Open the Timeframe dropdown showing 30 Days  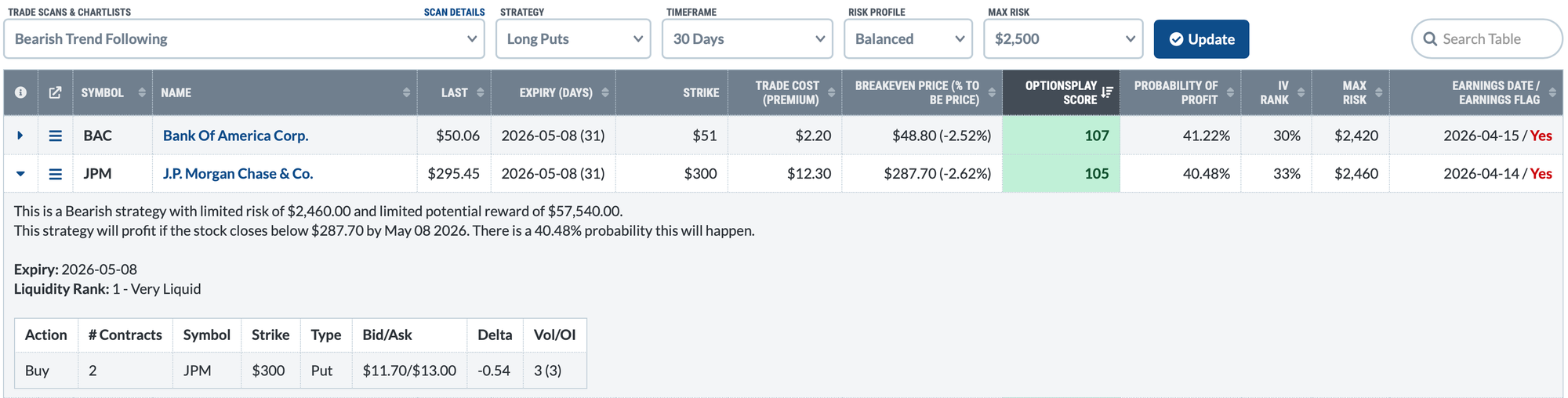pos(747,39)
